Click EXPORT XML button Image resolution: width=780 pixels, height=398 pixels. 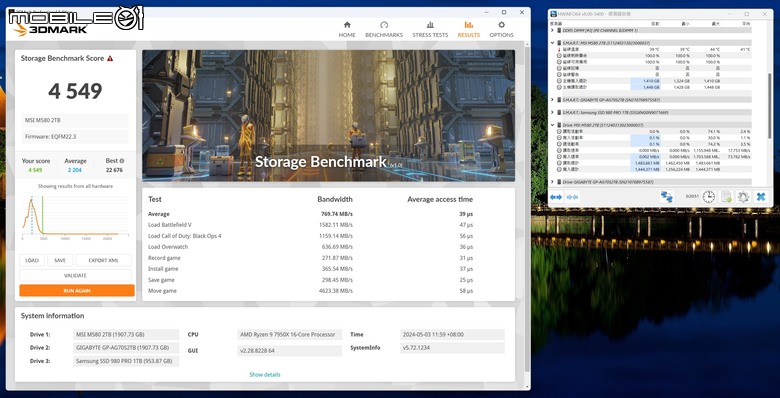pos(103,260)
